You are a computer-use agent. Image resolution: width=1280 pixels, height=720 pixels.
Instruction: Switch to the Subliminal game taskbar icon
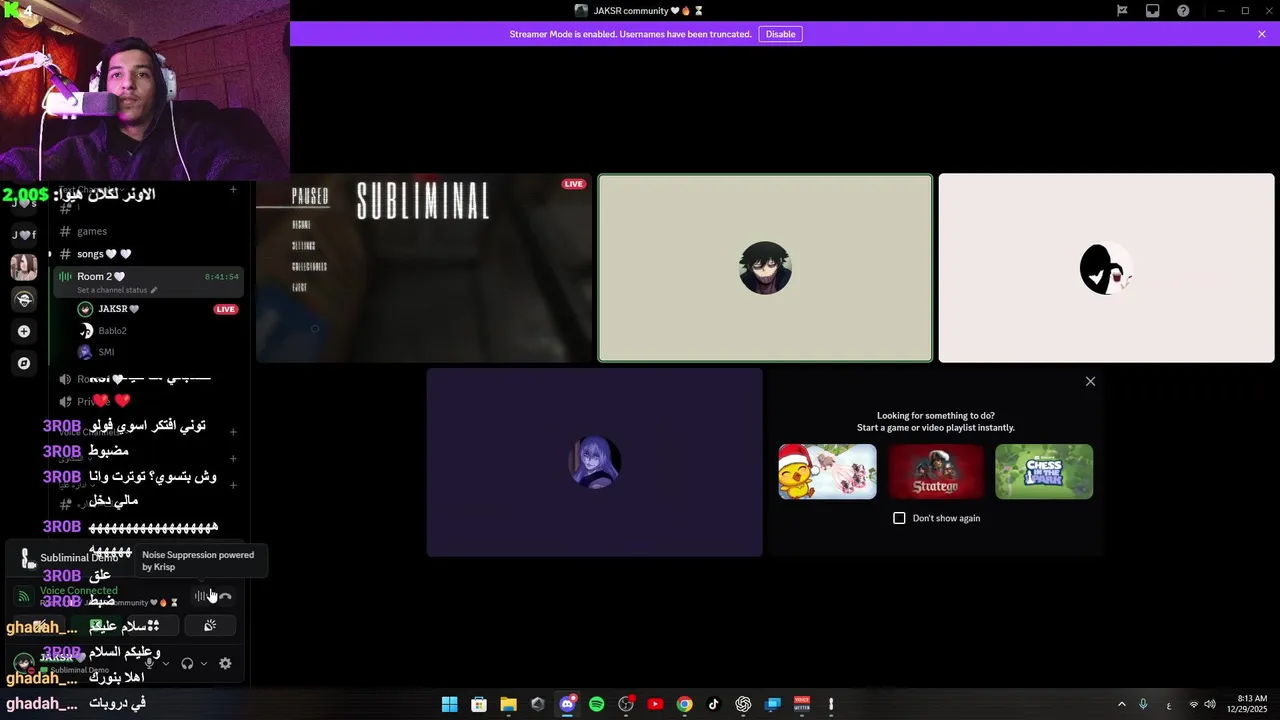tap(831, 704)
